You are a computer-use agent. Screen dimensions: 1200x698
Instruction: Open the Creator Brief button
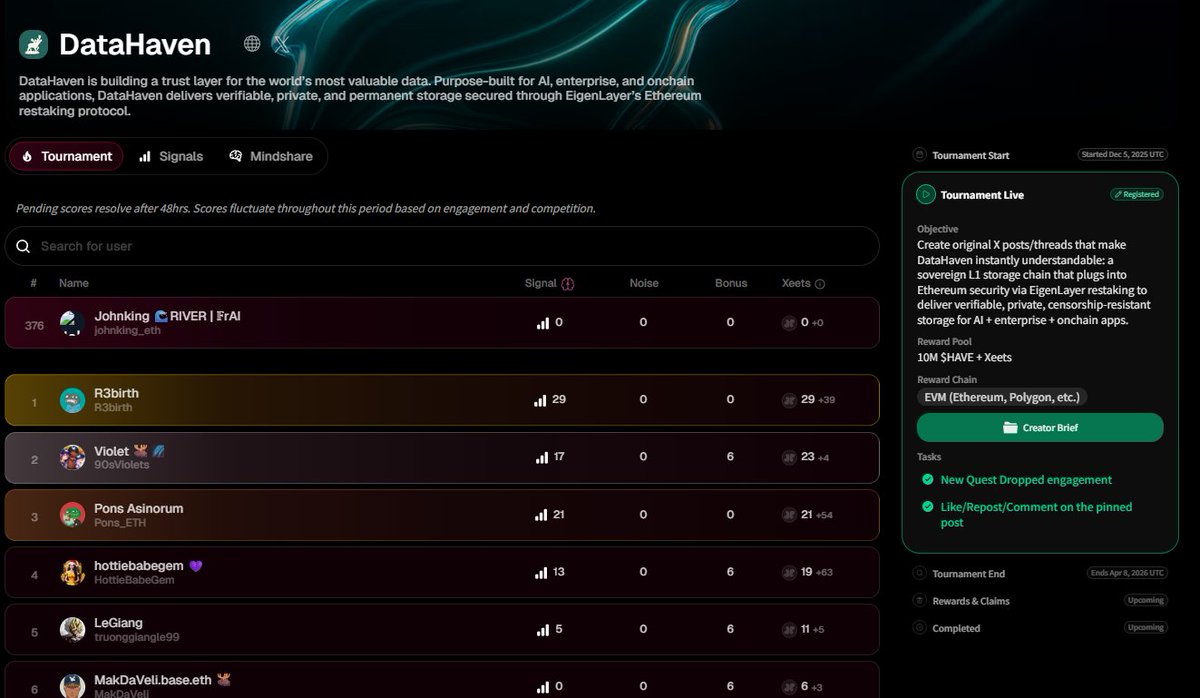tap(1040, 427)
